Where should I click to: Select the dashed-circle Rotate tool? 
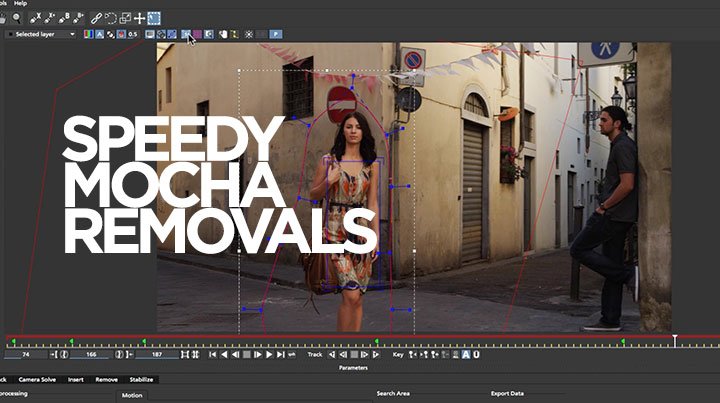(x=111, y=18)
